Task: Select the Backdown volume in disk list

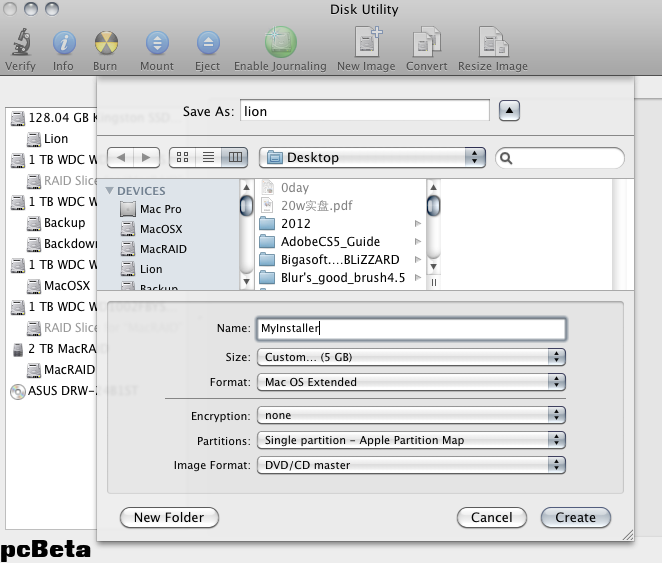Action: [x=62, y=244]
